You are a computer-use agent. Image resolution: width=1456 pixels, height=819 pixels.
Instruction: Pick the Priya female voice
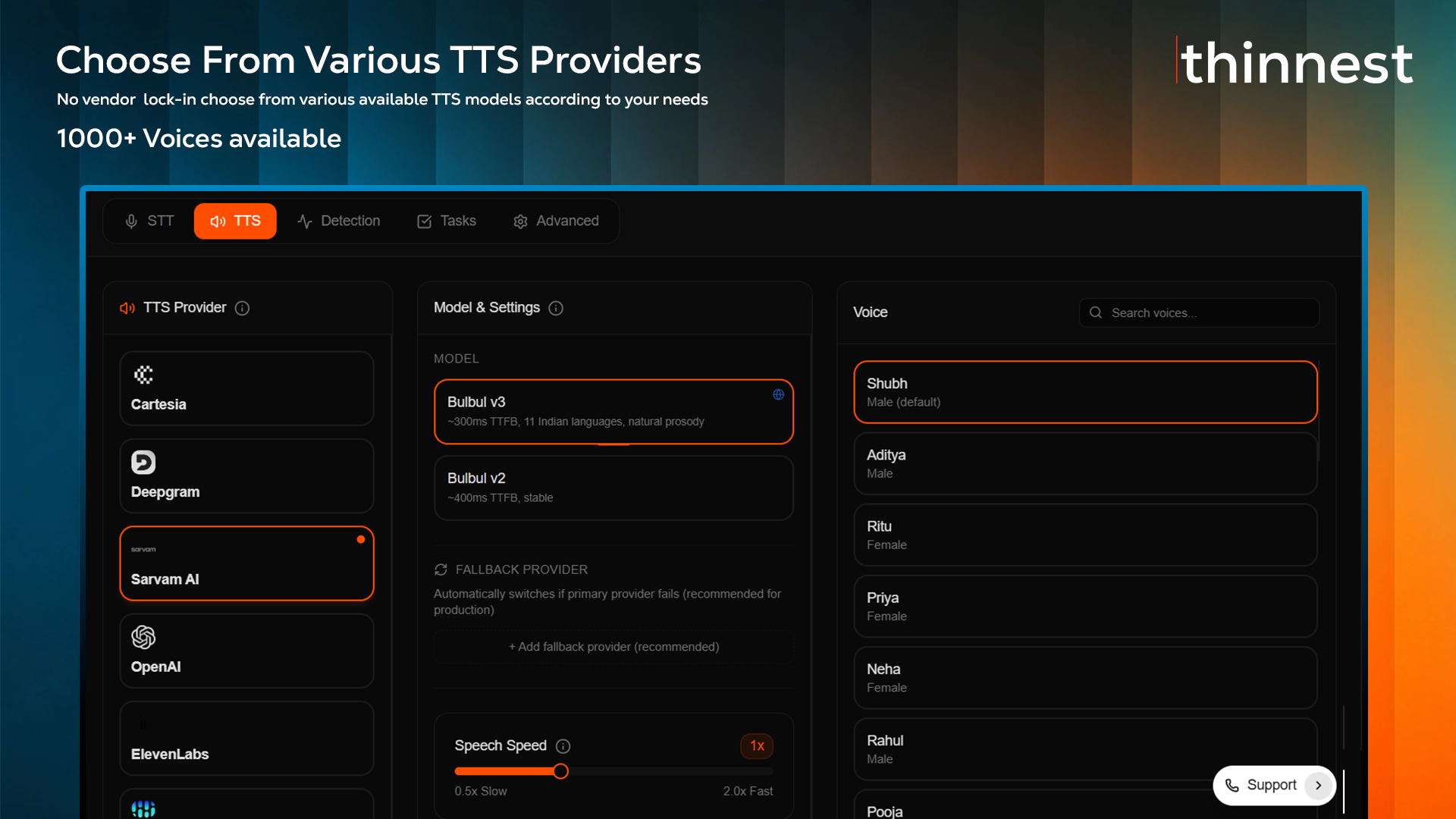[1085, 606]
